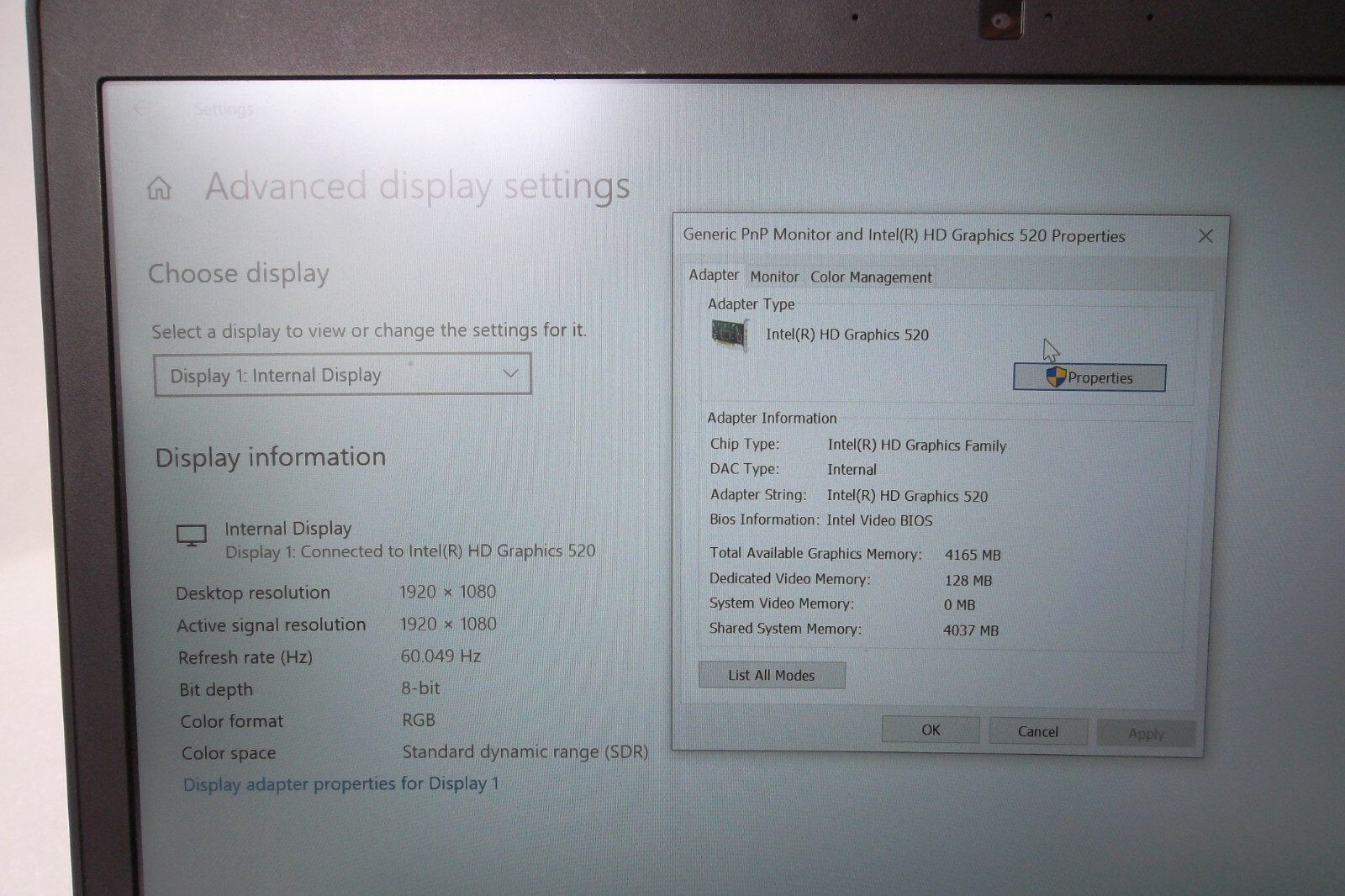
Task: Click Cancel in the properties dialog
Action: pos(1038,731)
